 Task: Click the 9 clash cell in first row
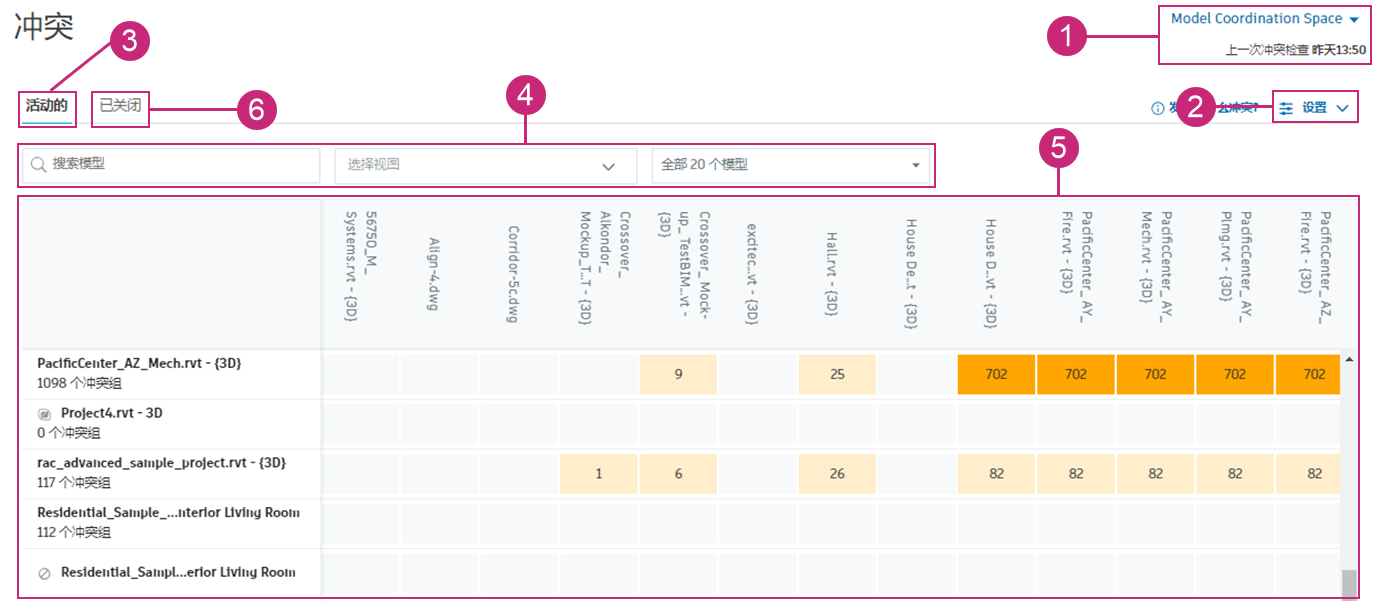coord(678,374)
